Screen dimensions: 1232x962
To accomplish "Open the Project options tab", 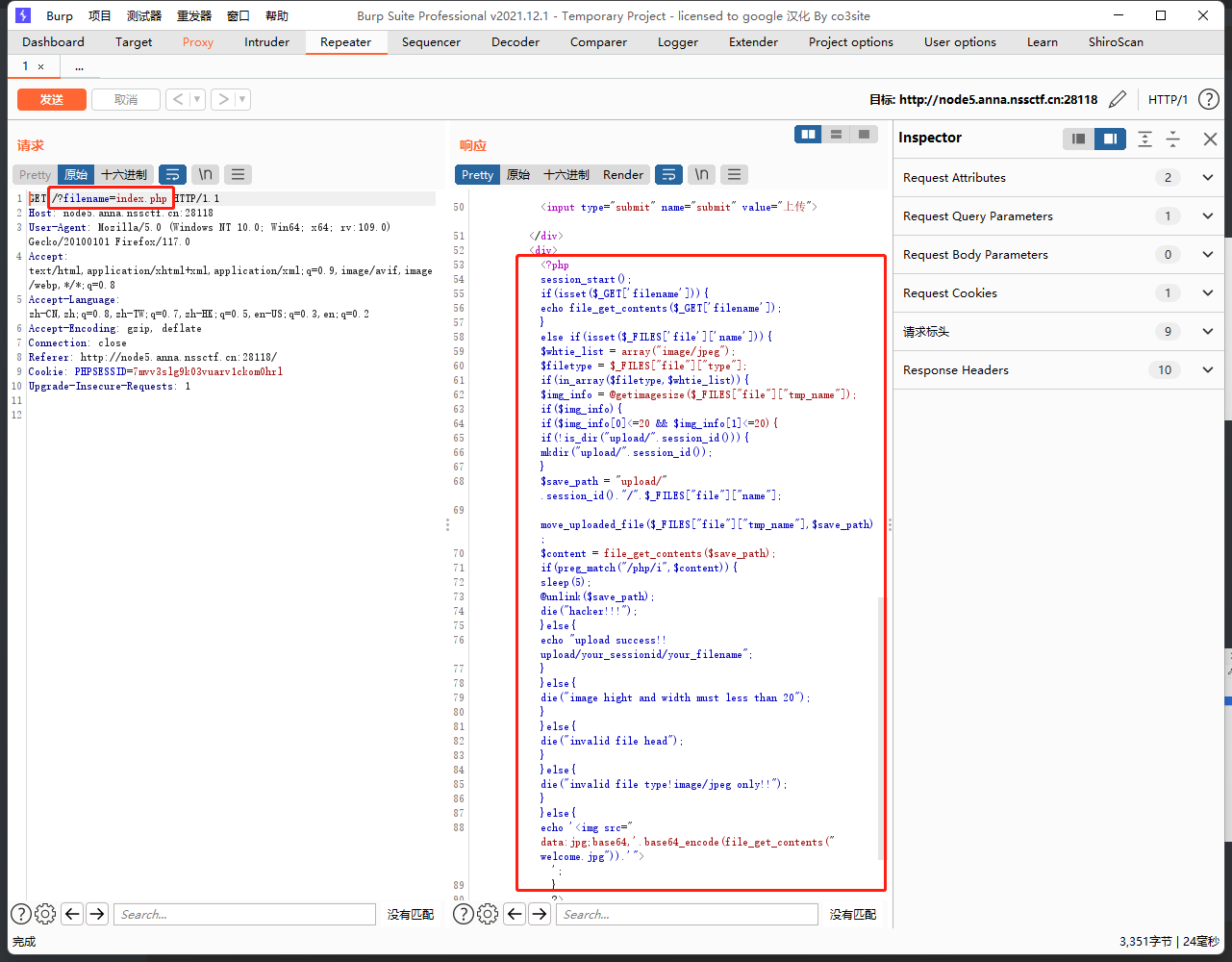I will tap(851, 42).
